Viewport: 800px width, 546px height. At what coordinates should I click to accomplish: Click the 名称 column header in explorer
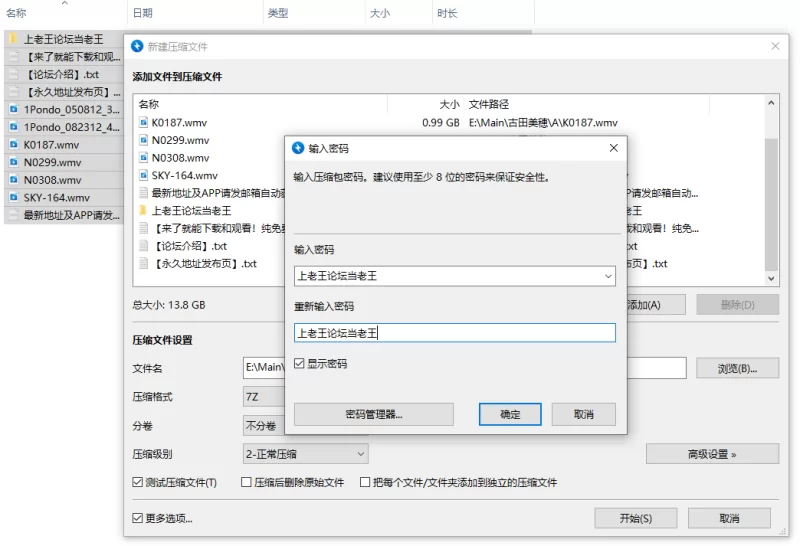16,13
